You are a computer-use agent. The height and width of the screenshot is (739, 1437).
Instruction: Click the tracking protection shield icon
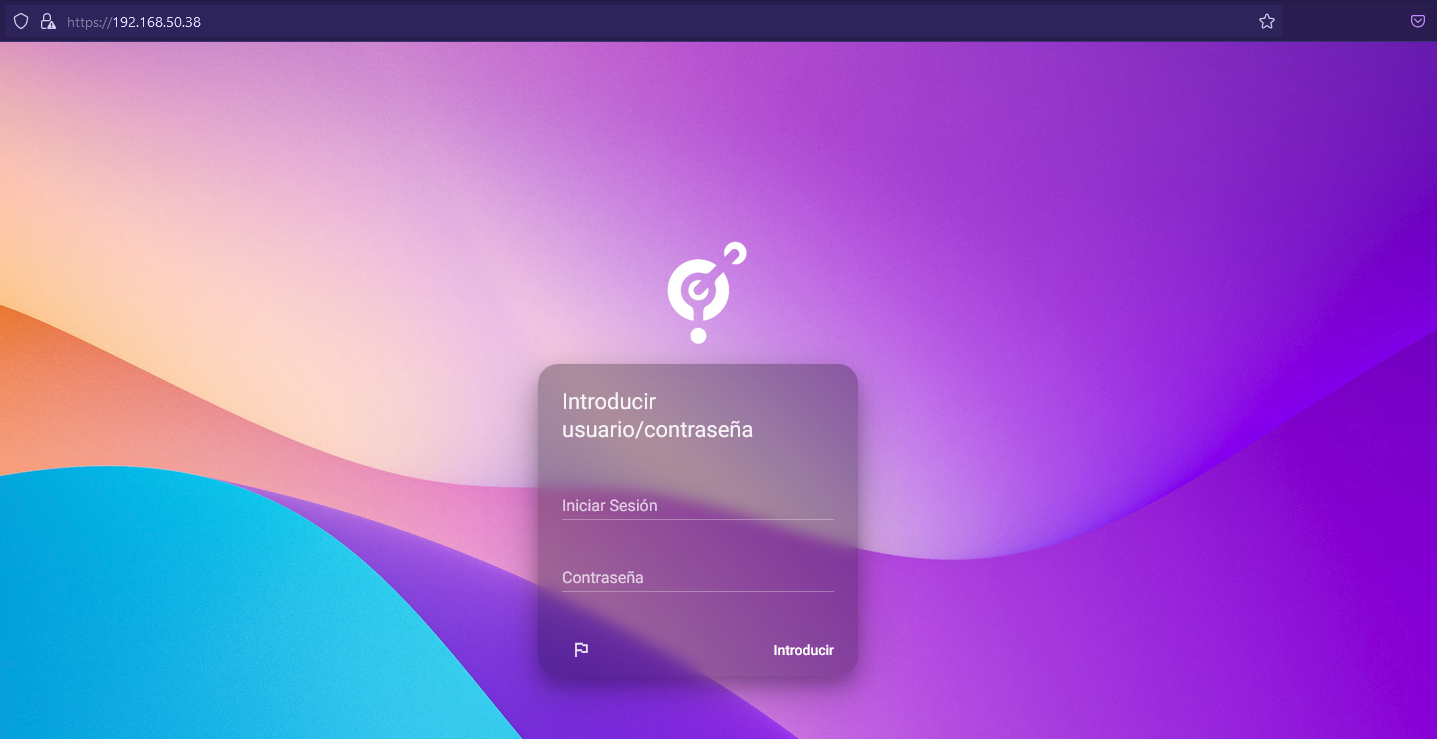20,21
